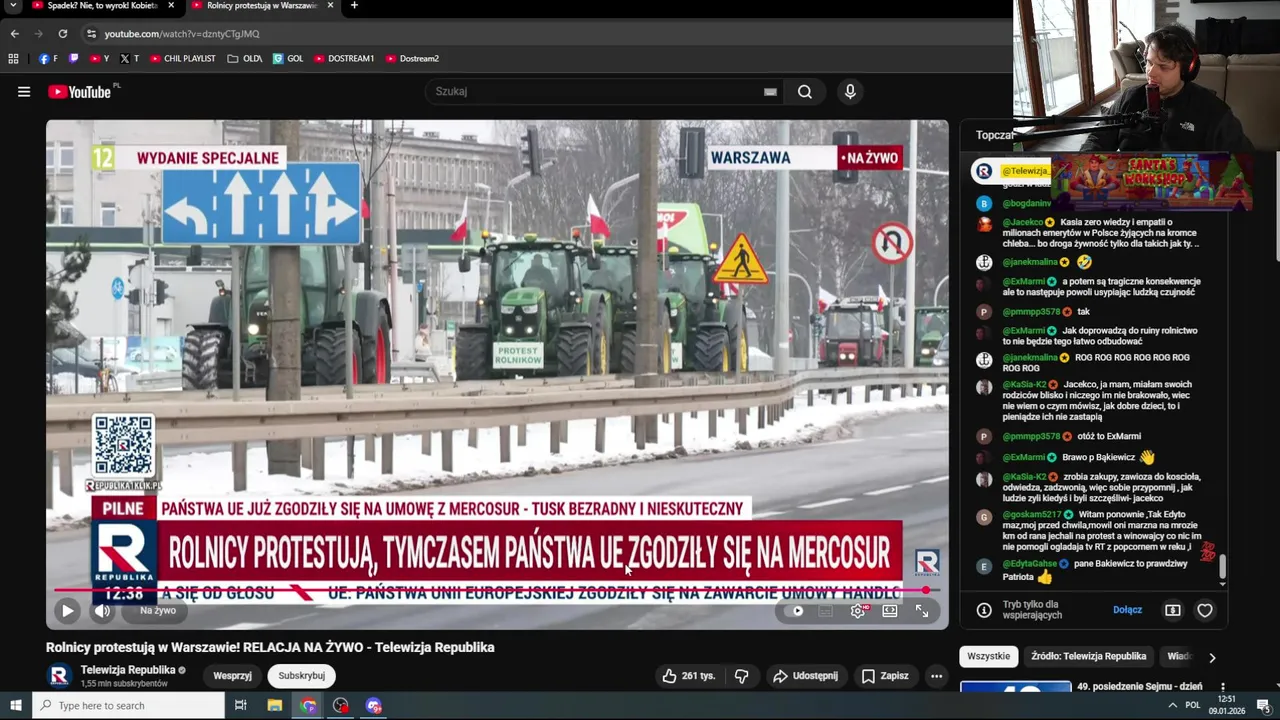1280x720 pixels.
Task: Go back in browser
Action: (x=14, y=34)
